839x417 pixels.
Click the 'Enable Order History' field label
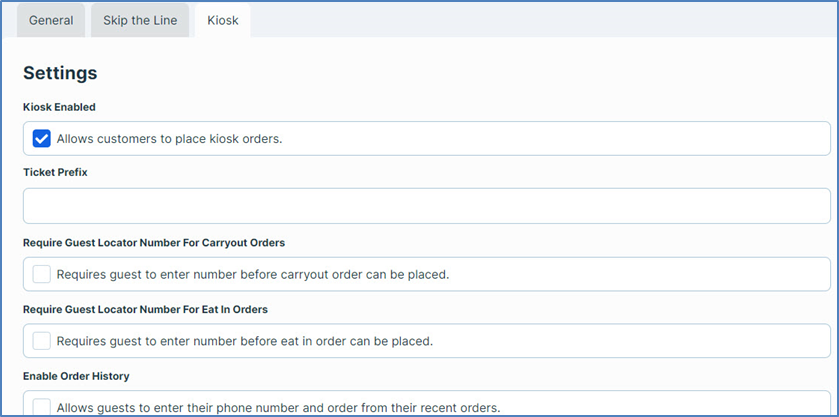pyautogui.click(x=76, y=376)
